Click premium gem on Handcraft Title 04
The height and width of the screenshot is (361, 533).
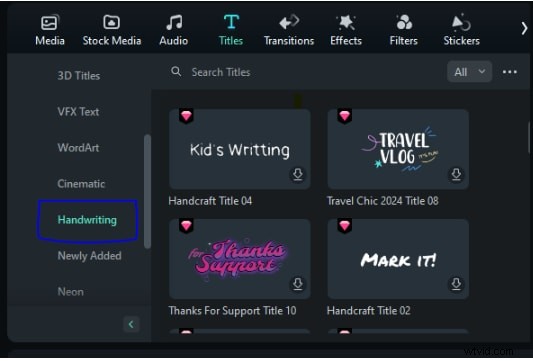(186, 116)
